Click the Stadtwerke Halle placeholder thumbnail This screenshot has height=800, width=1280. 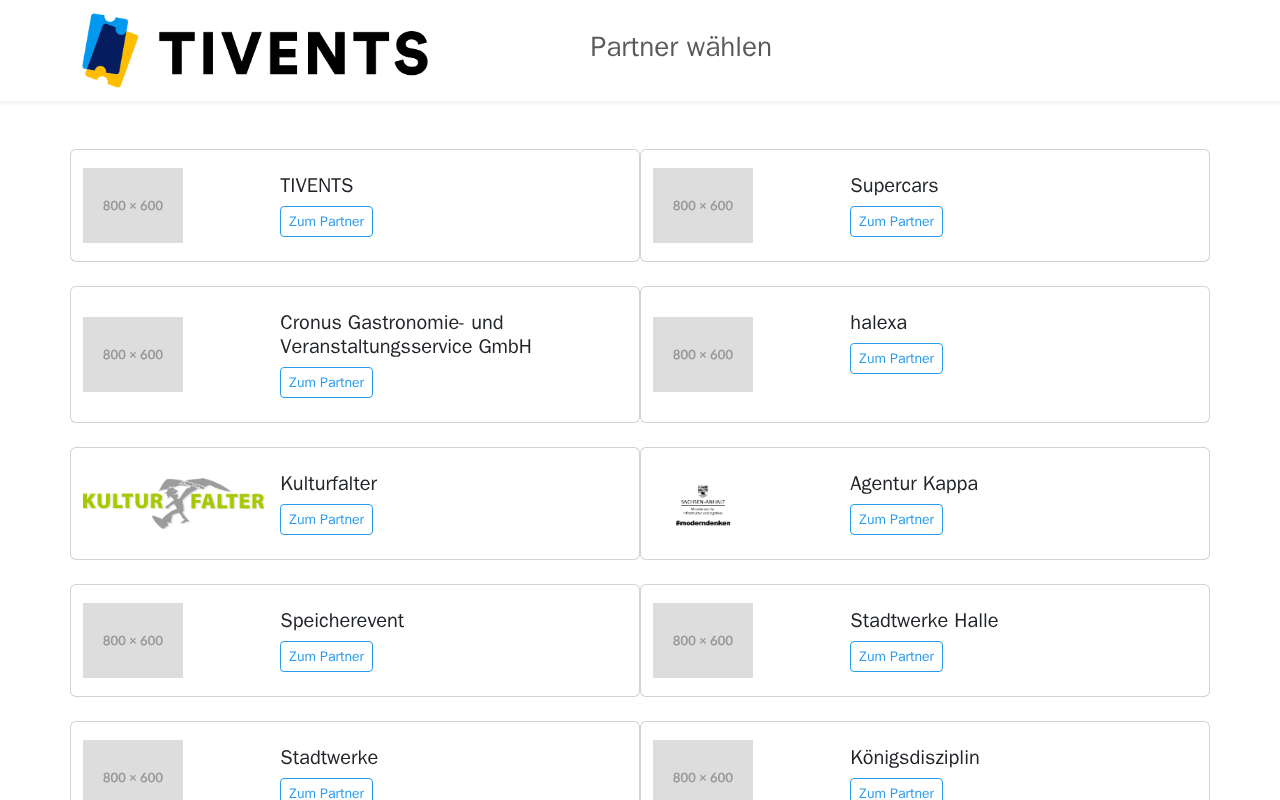(703, 640)
